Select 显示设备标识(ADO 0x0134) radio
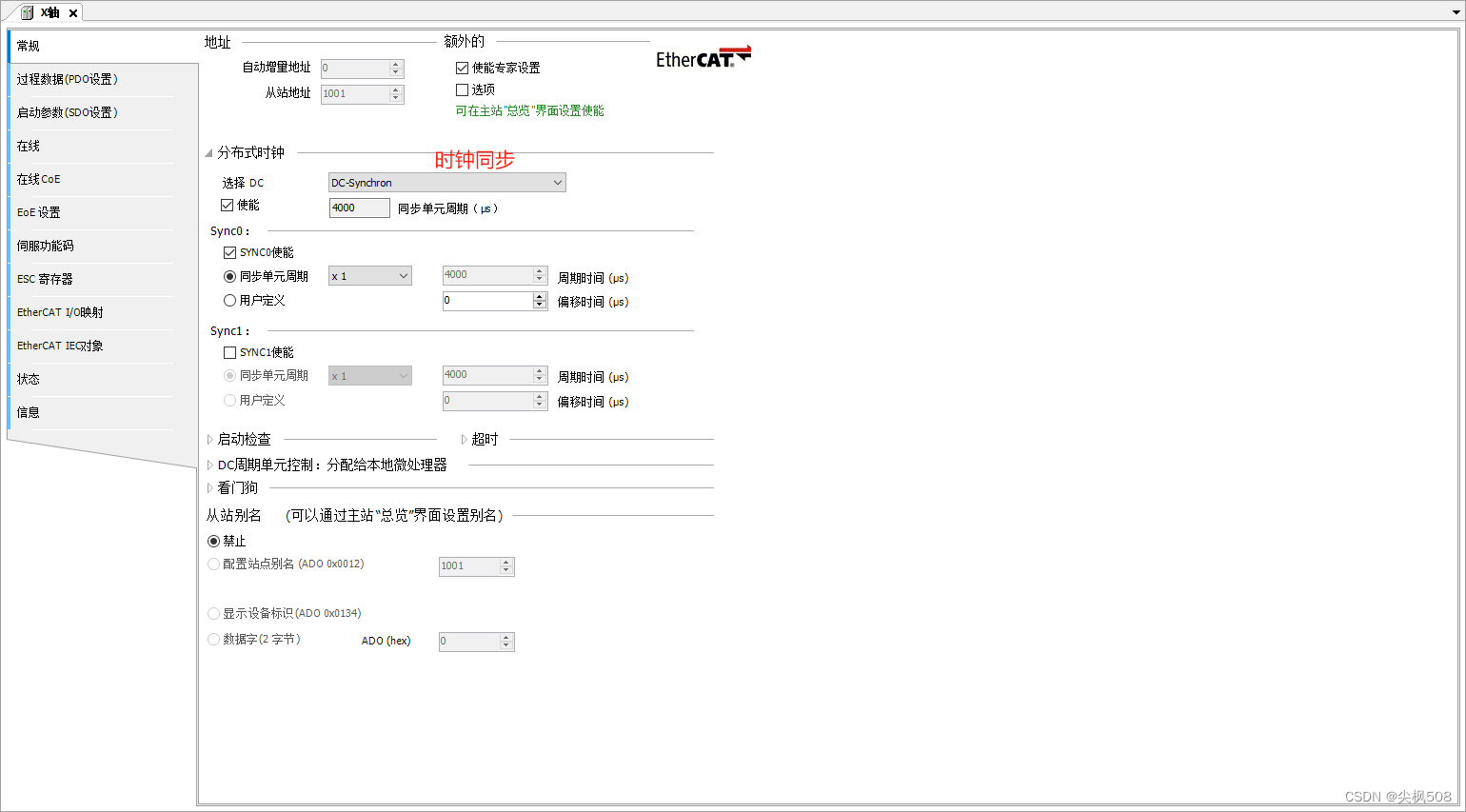This screenshot has height=812, width=1466. click(213, 613)
